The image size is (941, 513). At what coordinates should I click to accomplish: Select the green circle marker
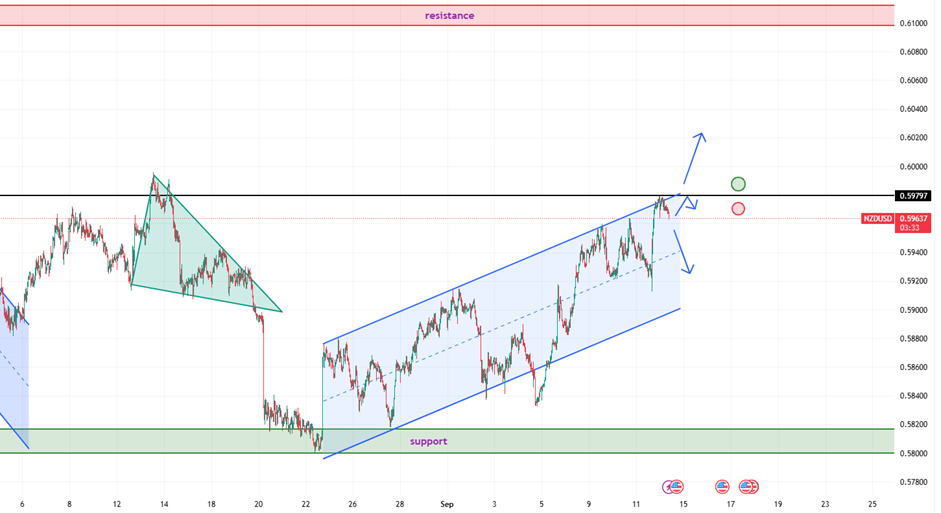pyautogui.click(x=738, y=184)
